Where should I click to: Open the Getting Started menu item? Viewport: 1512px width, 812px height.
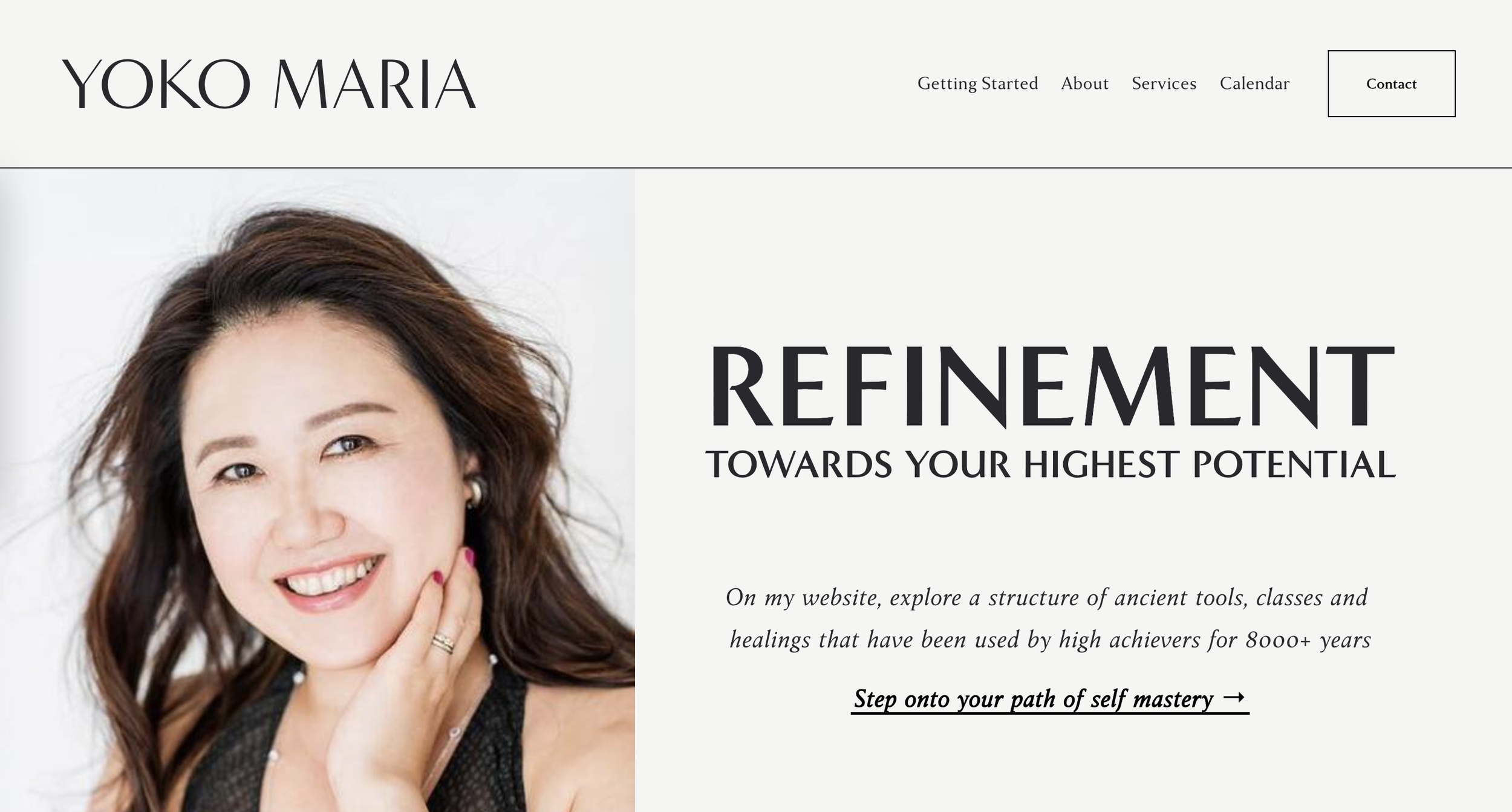977,83
